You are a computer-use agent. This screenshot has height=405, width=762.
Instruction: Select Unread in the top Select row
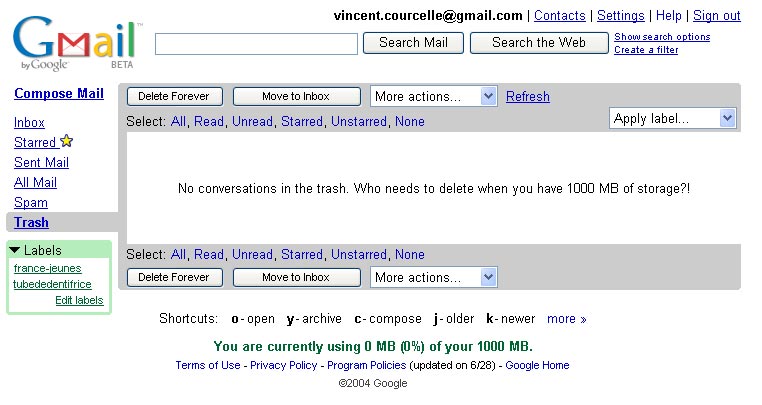[252, 121]
